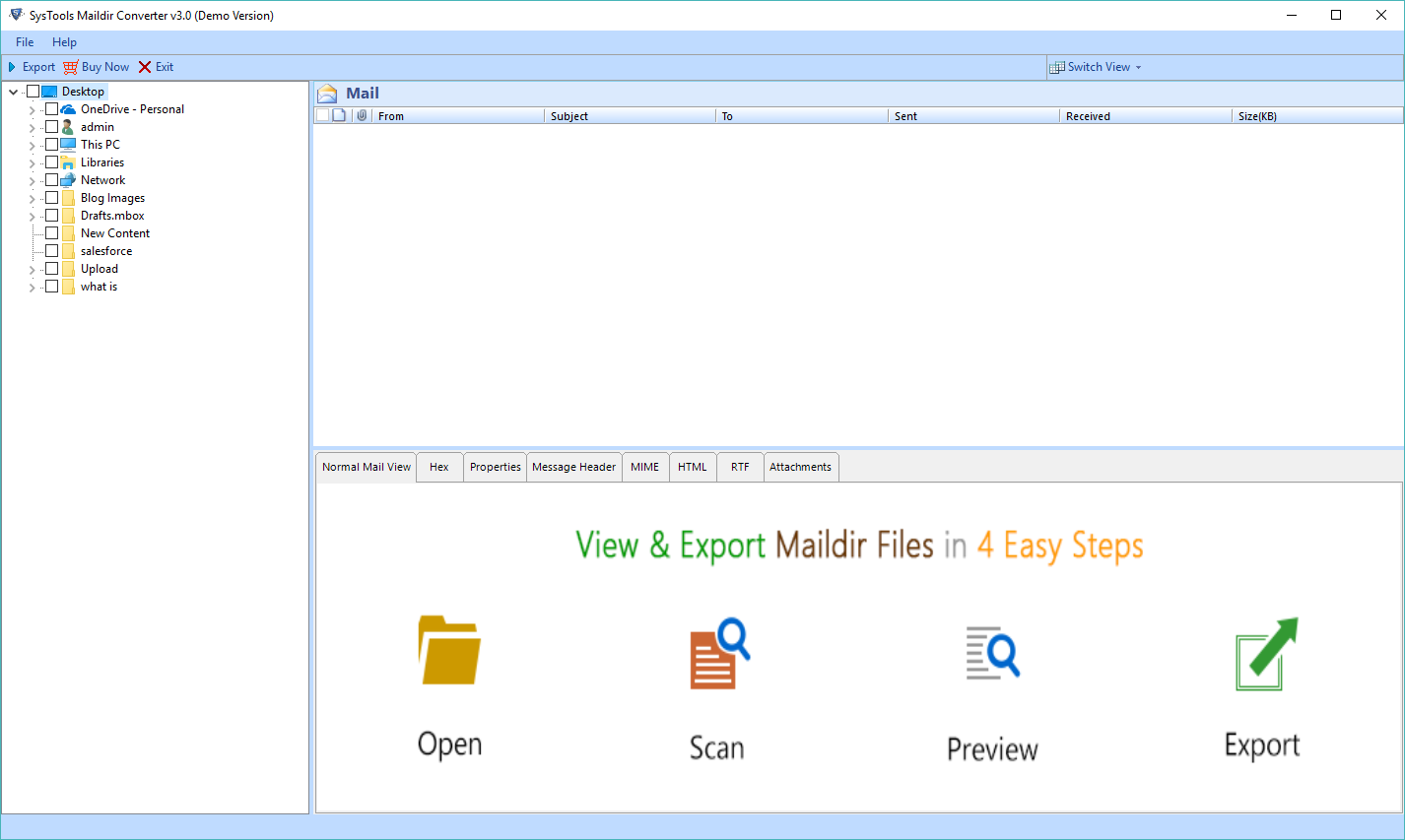This screenshot has height=840, width=1405.
Task: Switch to the HTML tab
Action: pyautogui.click(x=693, y=467)
